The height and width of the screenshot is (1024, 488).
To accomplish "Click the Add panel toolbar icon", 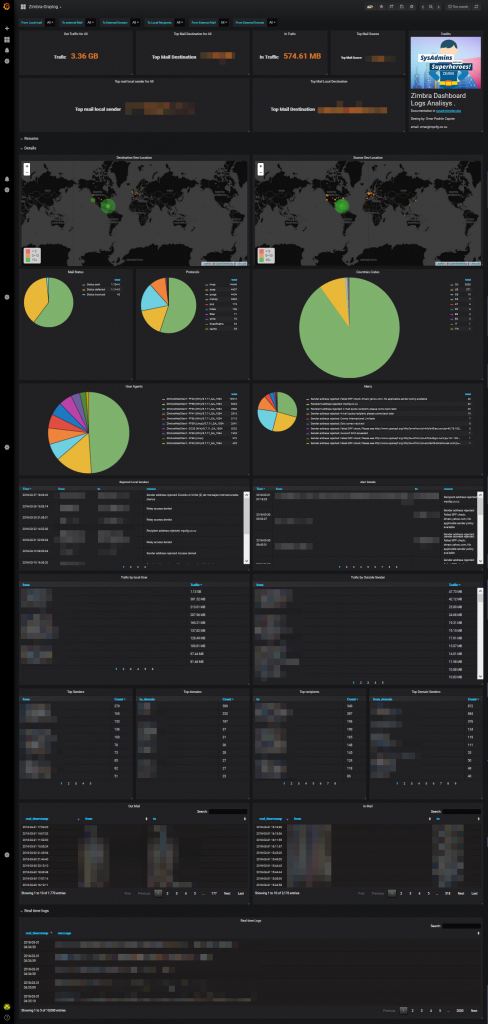I will 370,7.
